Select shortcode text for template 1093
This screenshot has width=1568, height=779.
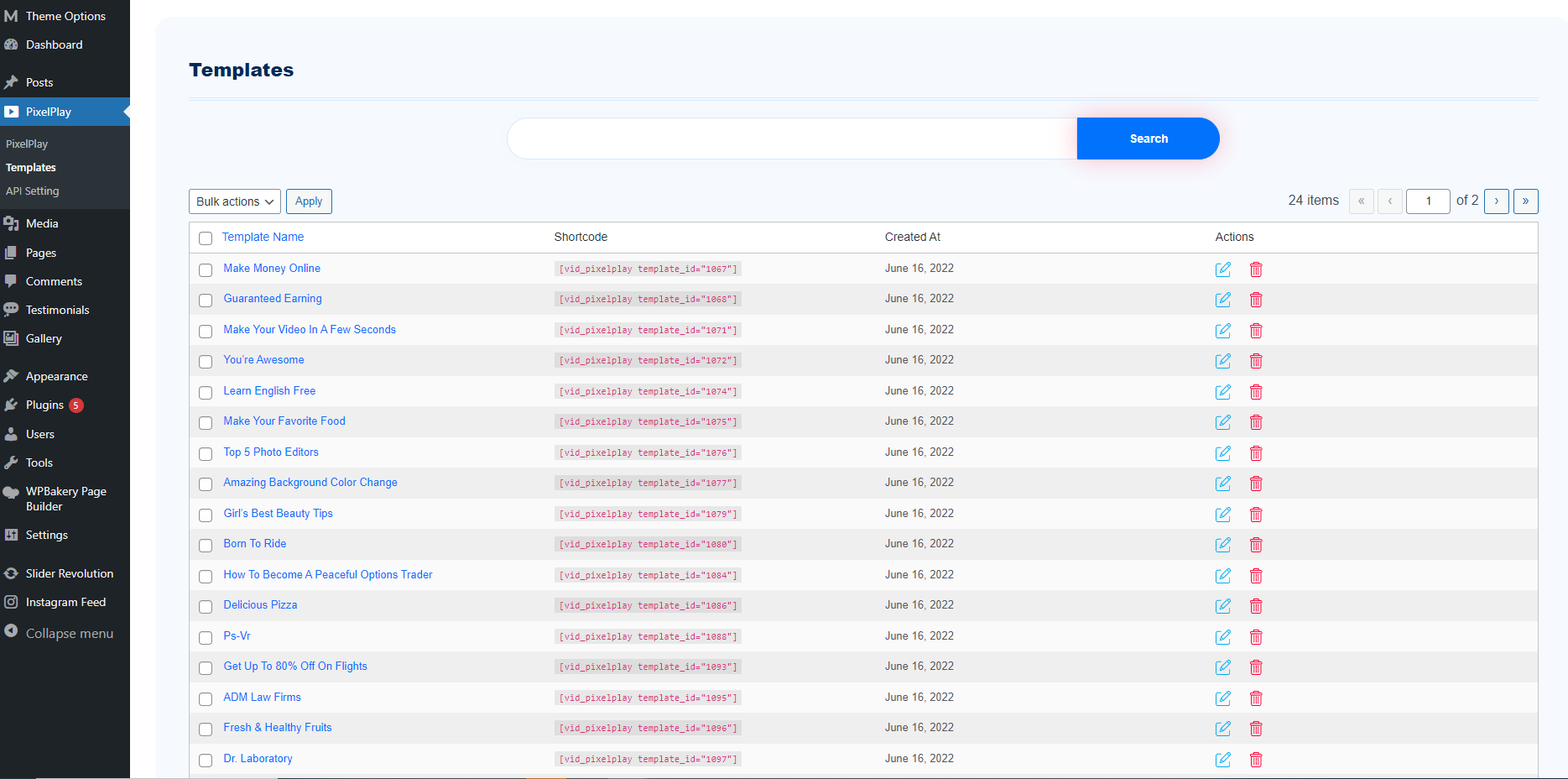coord(648,667)
